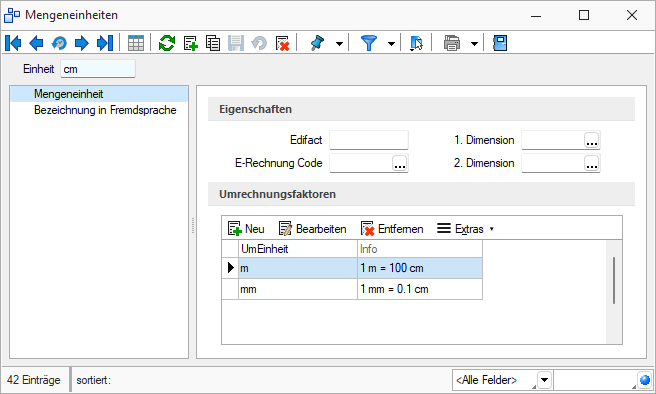Save the record with the disk icon
Viewport: 656px width, 394px height.
point(236,43)
